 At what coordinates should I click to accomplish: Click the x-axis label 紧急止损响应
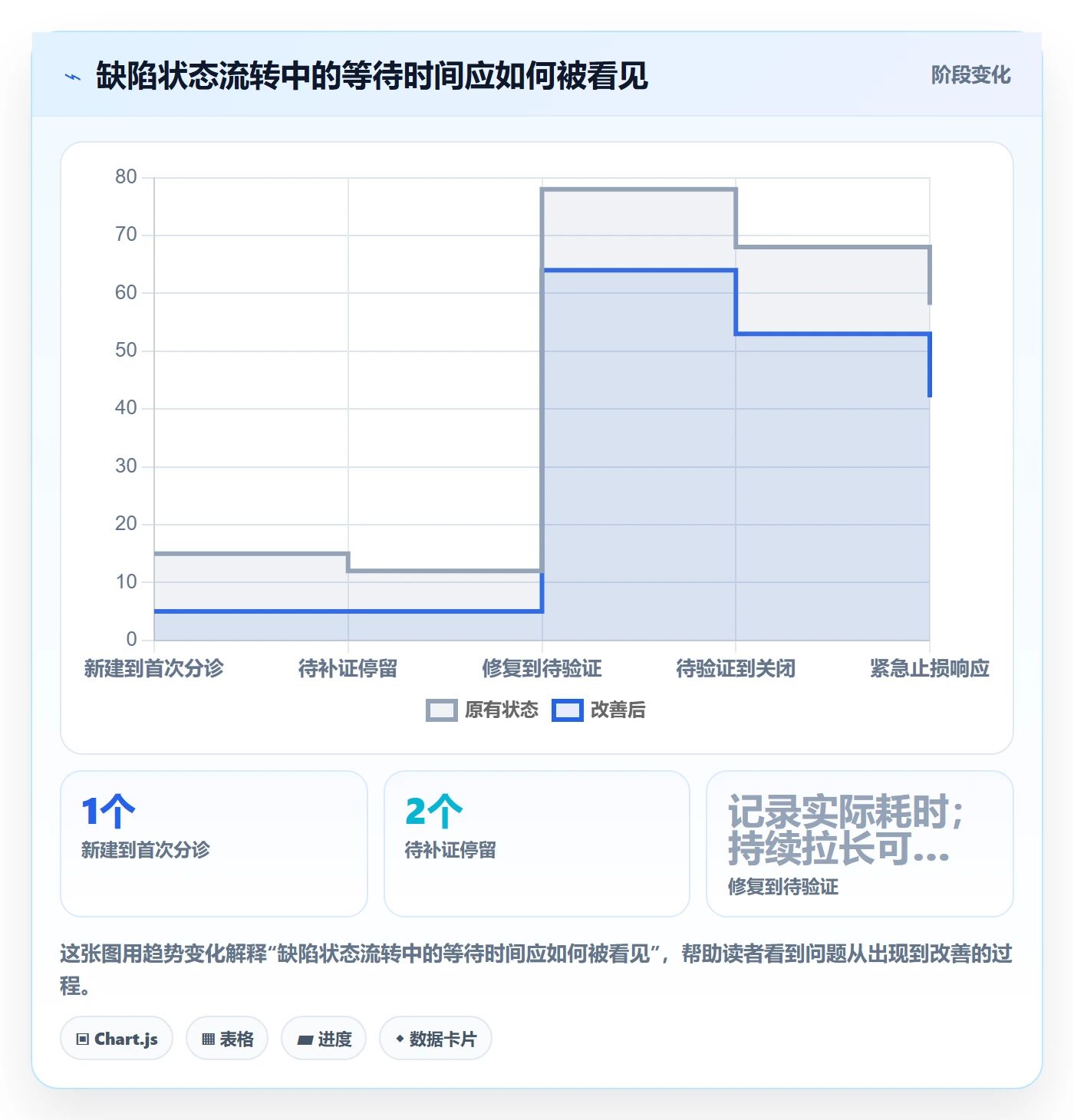click(930, 669)
